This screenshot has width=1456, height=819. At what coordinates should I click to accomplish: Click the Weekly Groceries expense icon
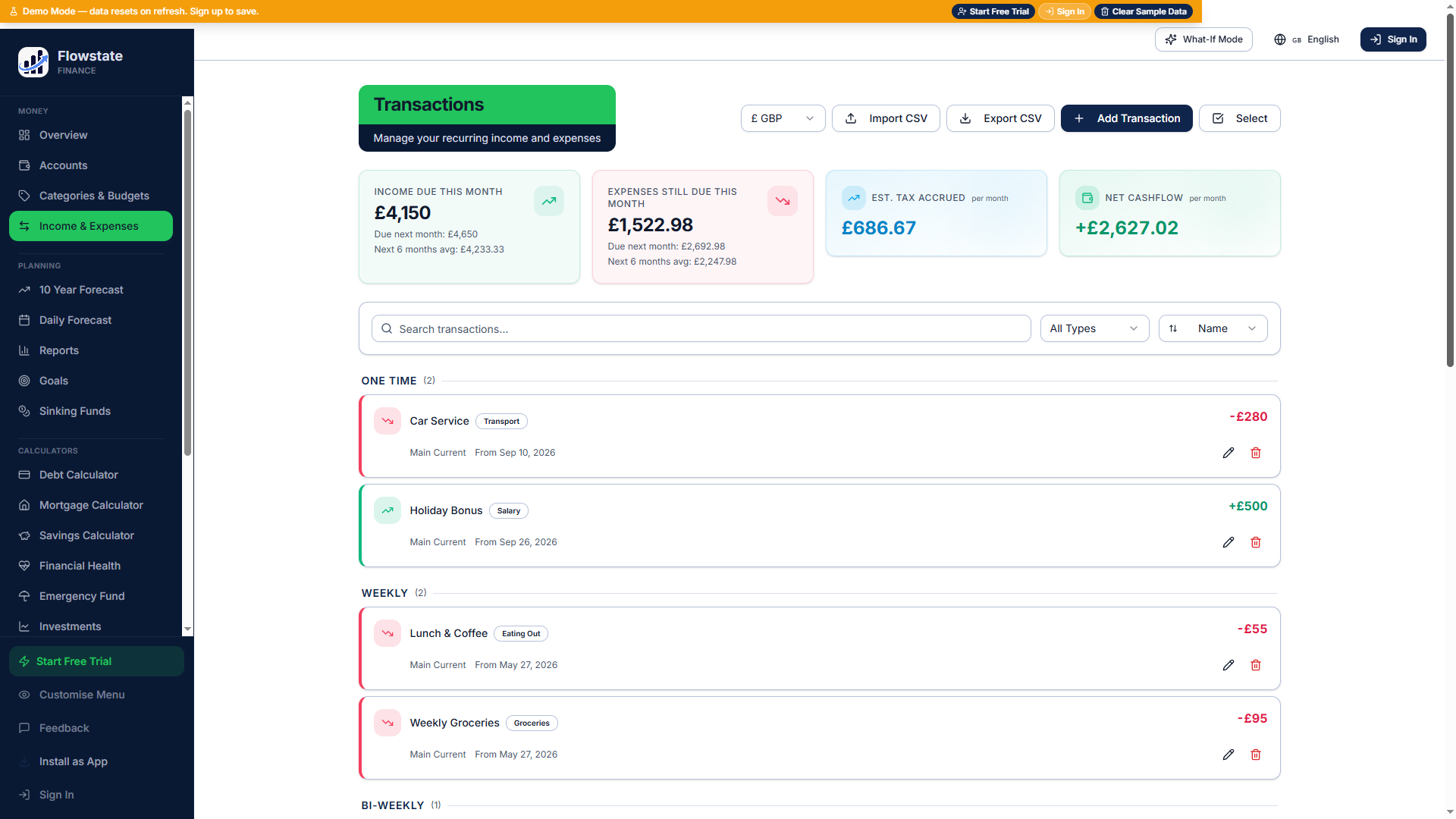coord(388,723)
